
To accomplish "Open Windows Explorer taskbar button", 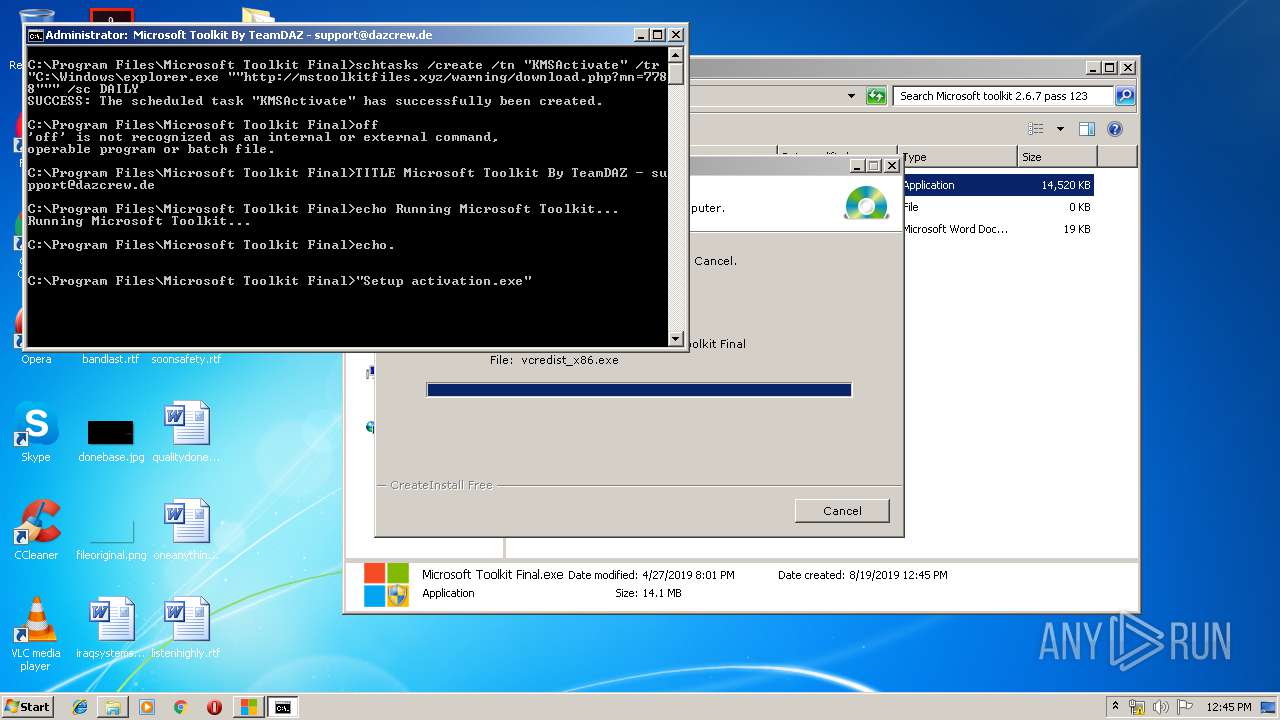I will pyautogui.click(x=113, y=707).
